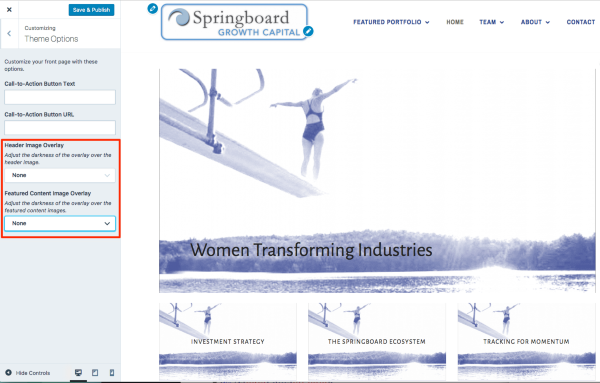600x383 pixels.
Task: Click the Call-to-Action Button Text label
Action: point(40,84)
